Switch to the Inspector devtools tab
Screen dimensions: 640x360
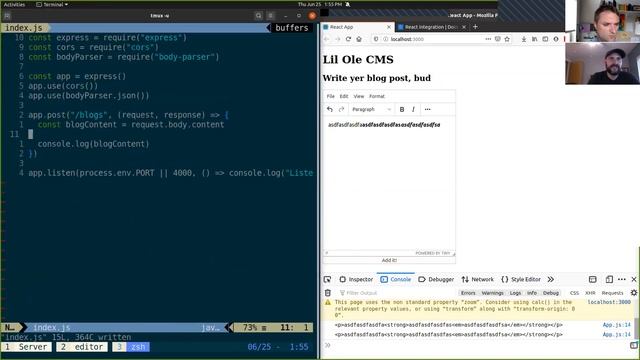[356, 280]
